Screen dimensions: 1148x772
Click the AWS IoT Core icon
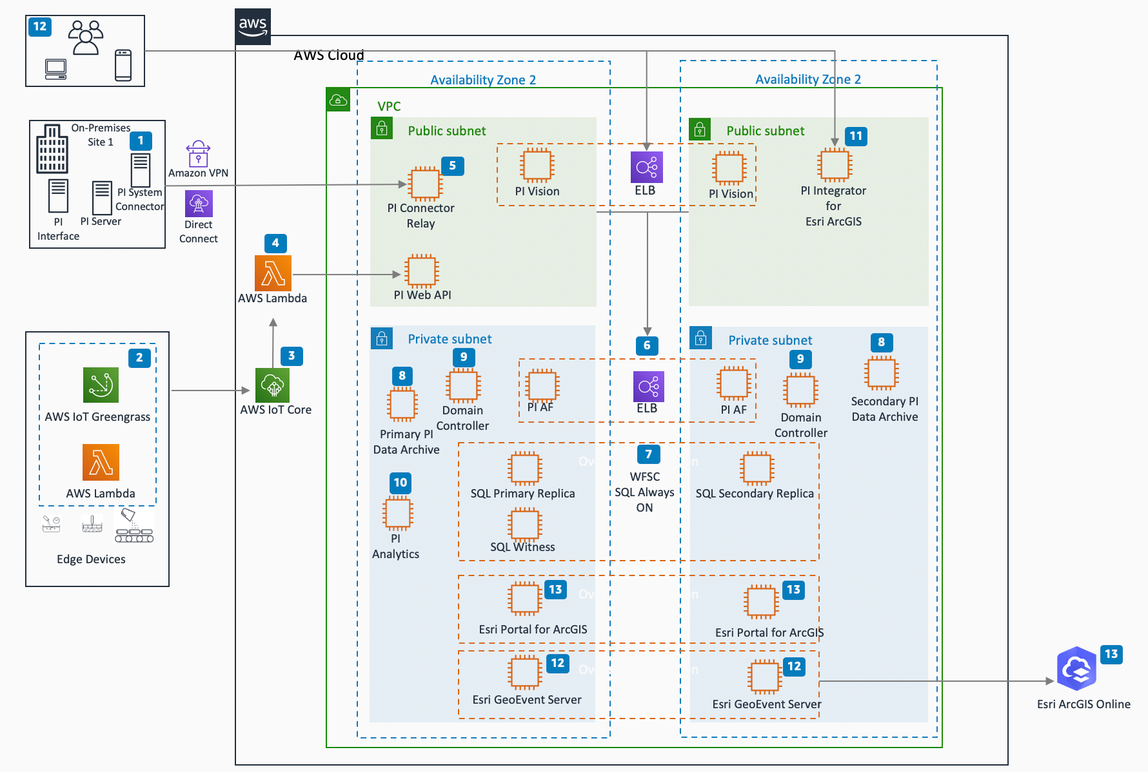coord(272,385)
